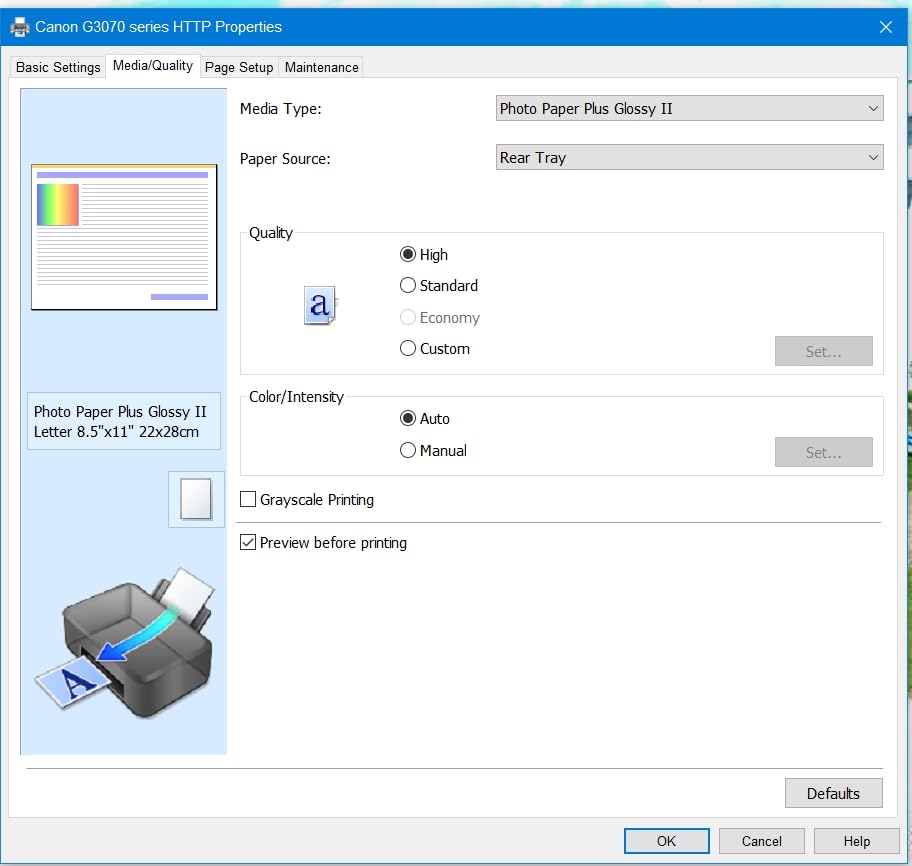Image resolution: width=912 pixels, height=866 pixels.
Task: Confirm with the OK button
Action: tap(667, 841)
